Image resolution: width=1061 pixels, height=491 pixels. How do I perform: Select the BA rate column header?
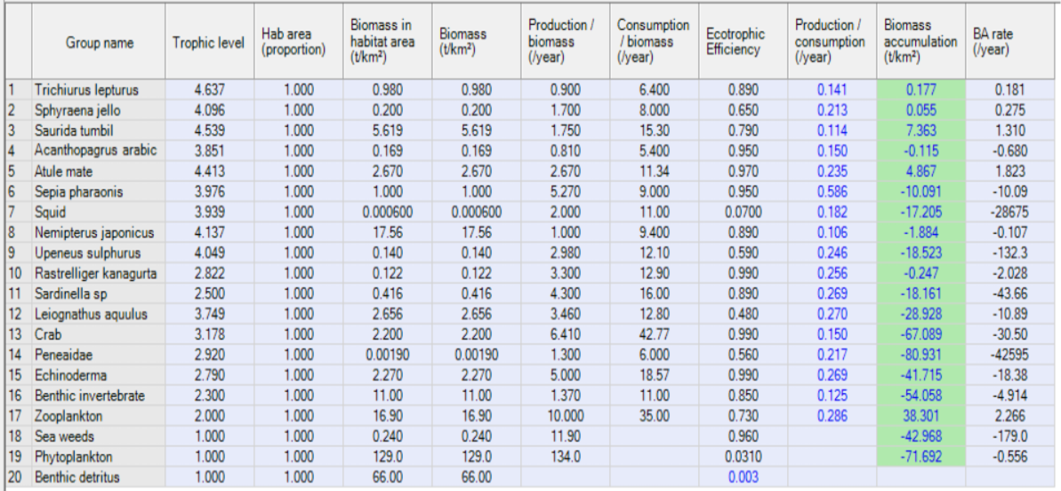(1010, 43)
